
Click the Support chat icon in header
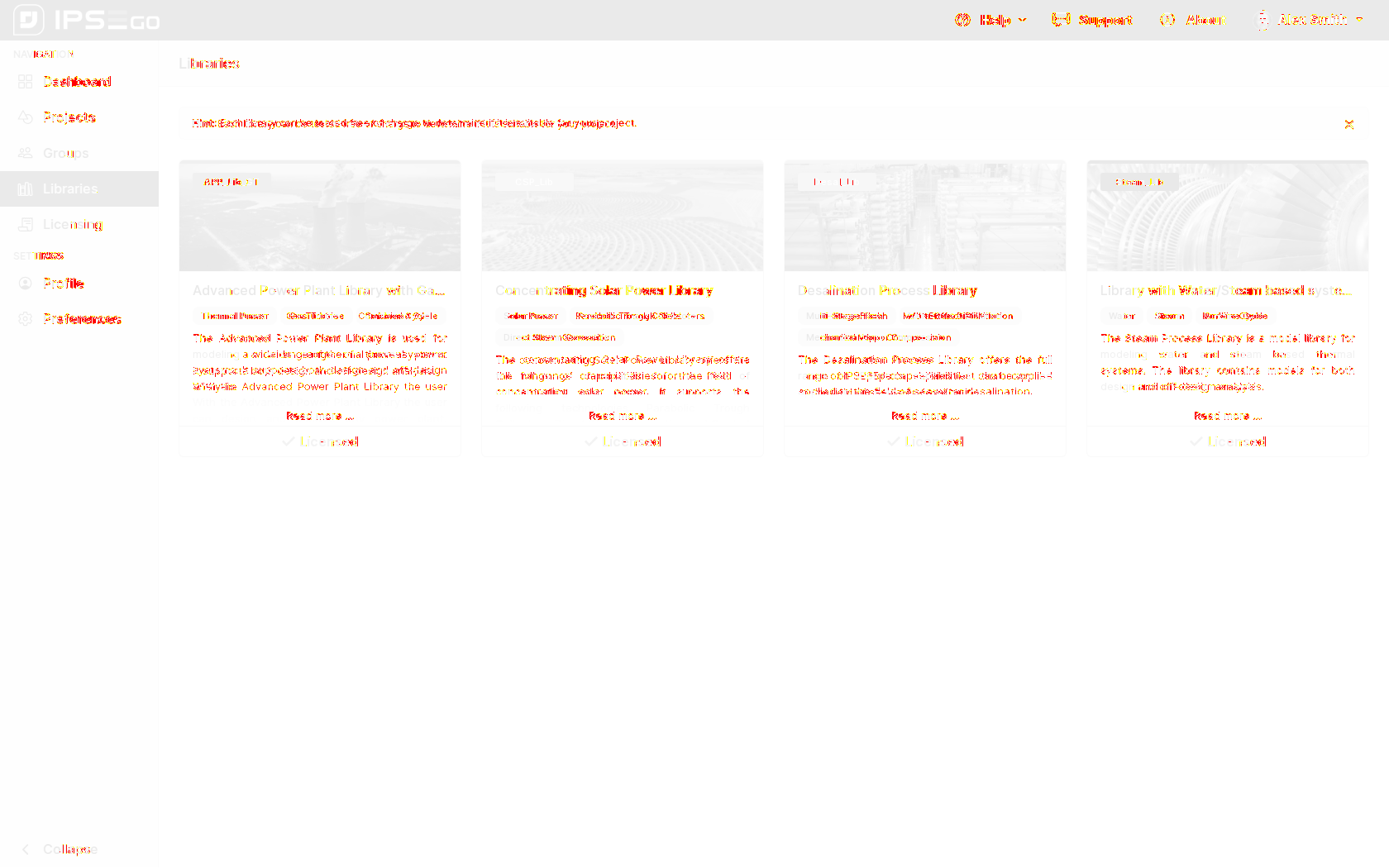[x=1060, y=20]
